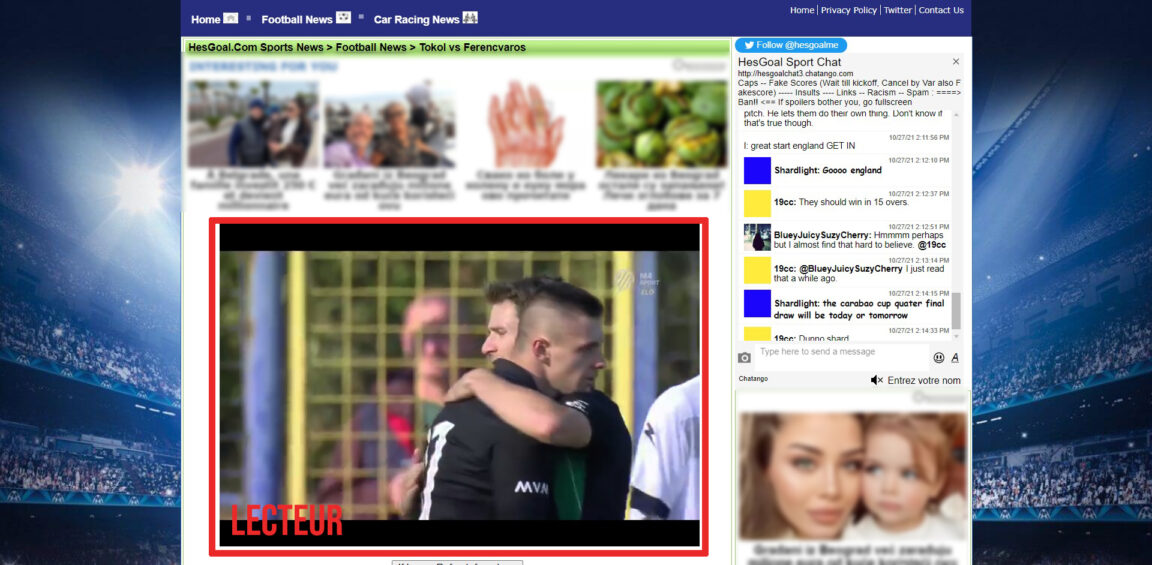1152x565 pixels.
Task: Click the racing icon beside Car Racing News
Action: tap(470, 18)
